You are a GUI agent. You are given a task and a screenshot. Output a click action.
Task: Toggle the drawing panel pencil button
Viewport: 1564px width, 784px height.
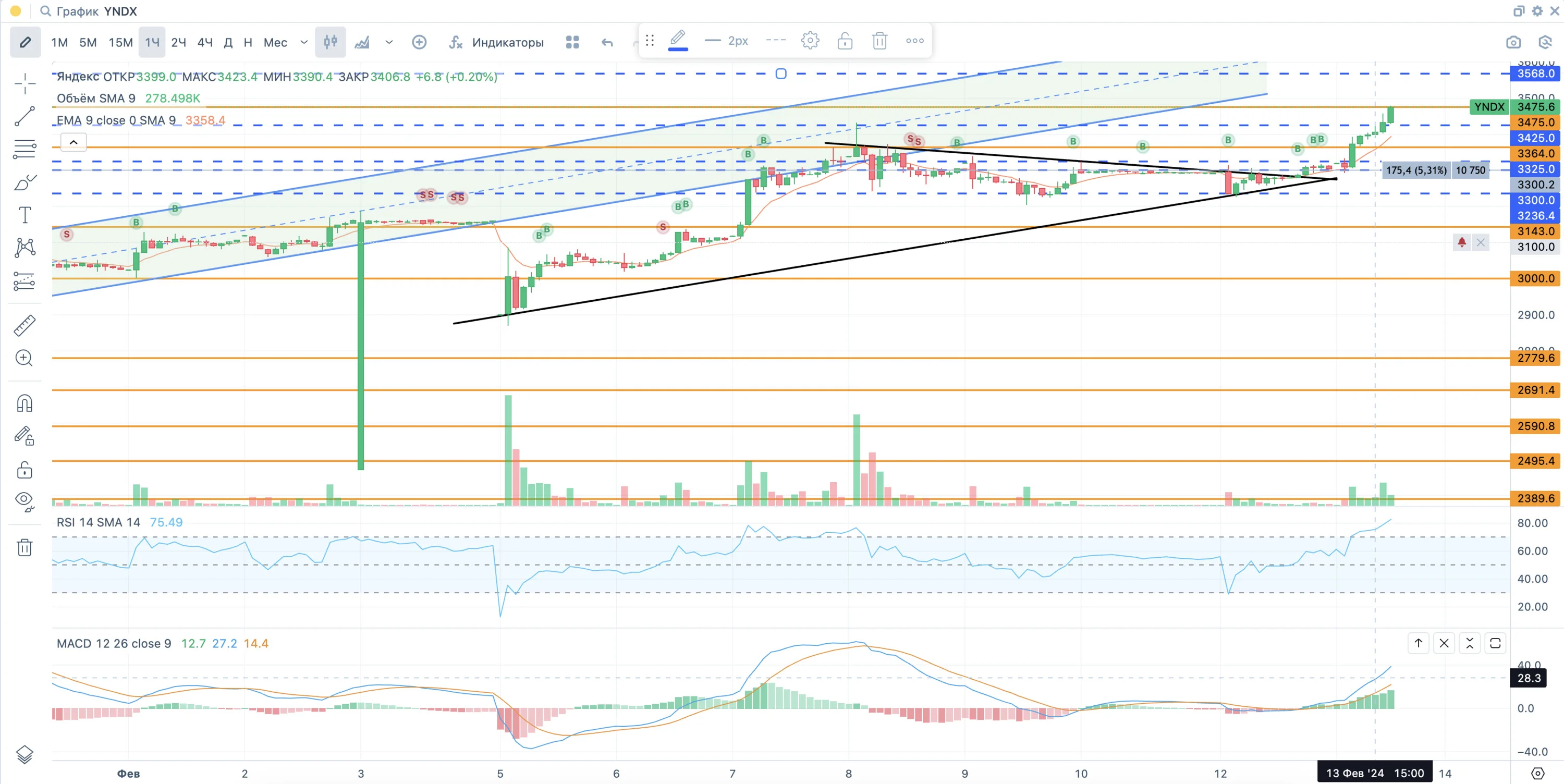[26, 42]
